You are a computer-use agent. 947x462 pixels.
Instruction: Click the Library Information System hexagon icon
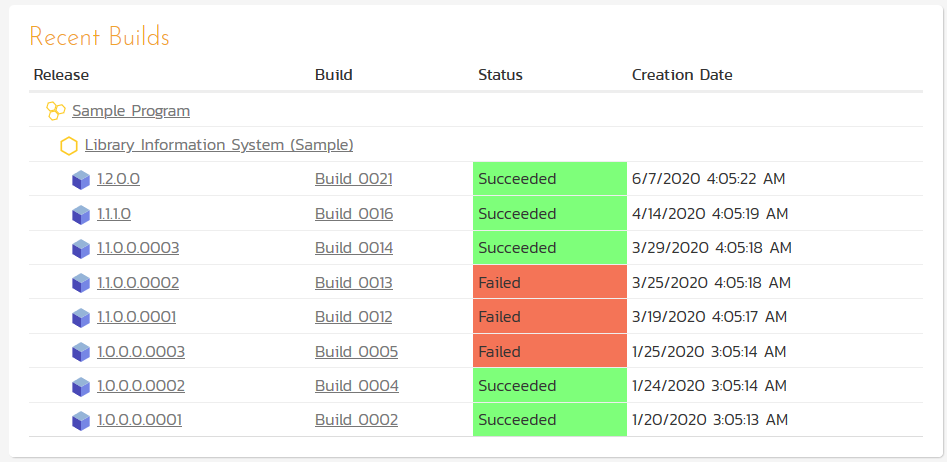point(69,146)
